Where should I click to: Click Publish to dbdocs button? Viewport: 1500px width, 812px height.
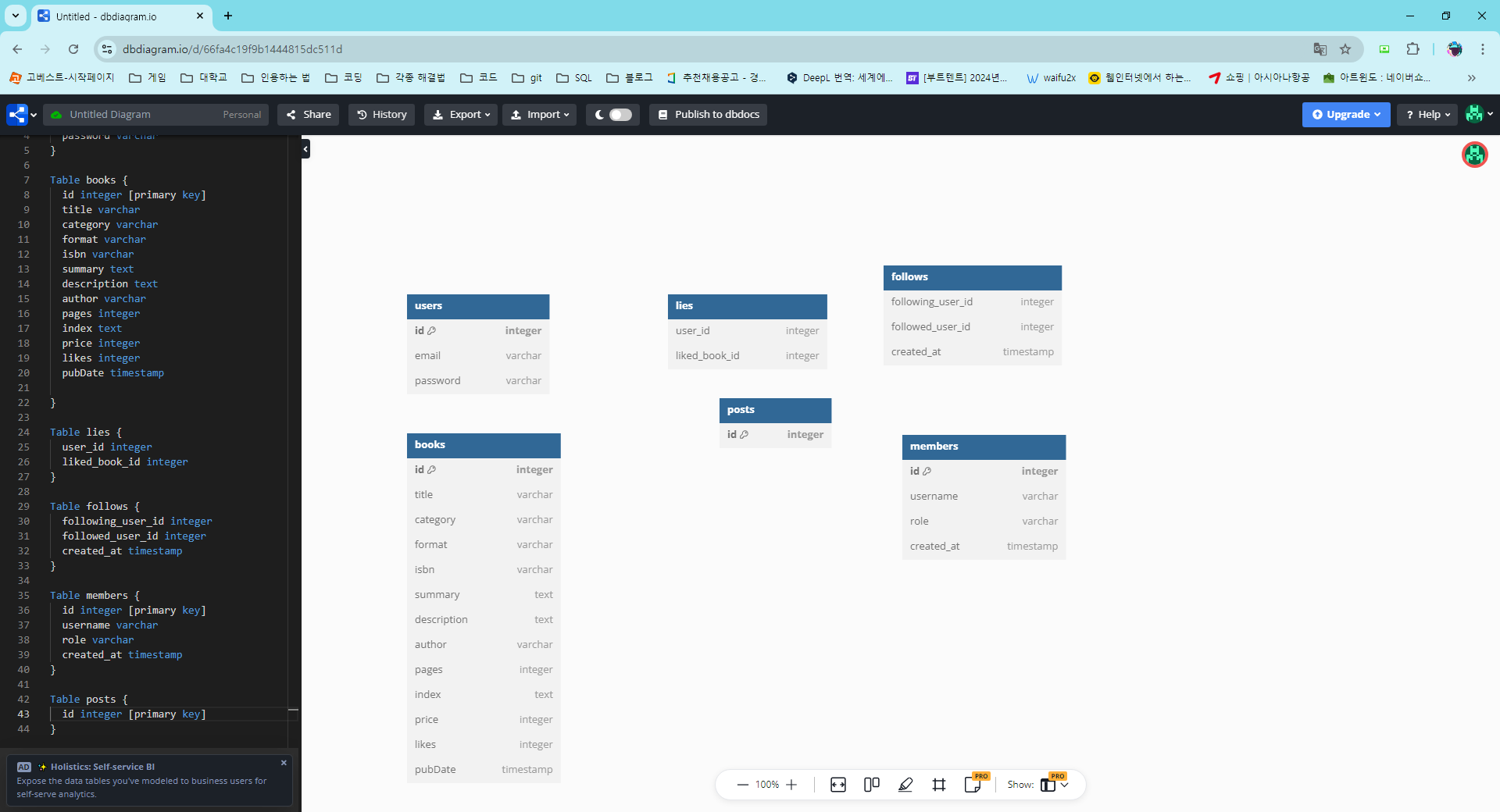click(709, 115)
